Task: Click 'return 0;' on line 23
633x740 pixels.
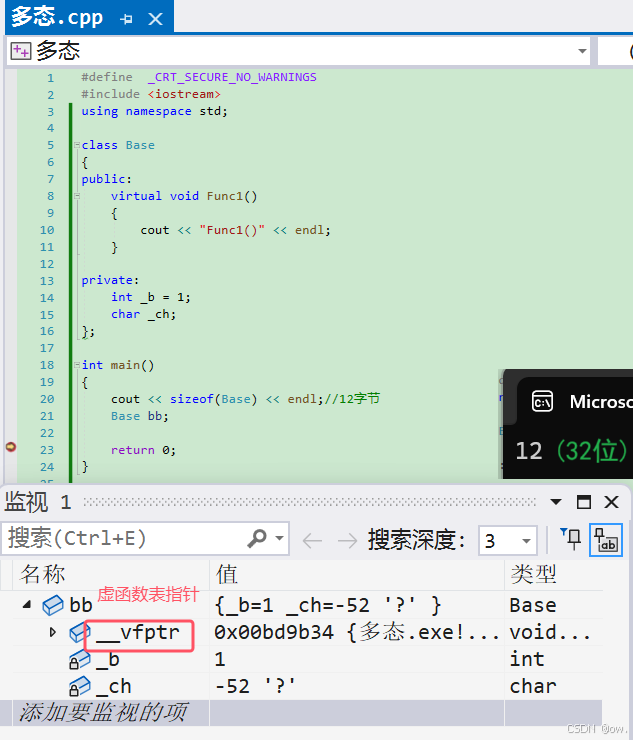Action: click(143, 450)
